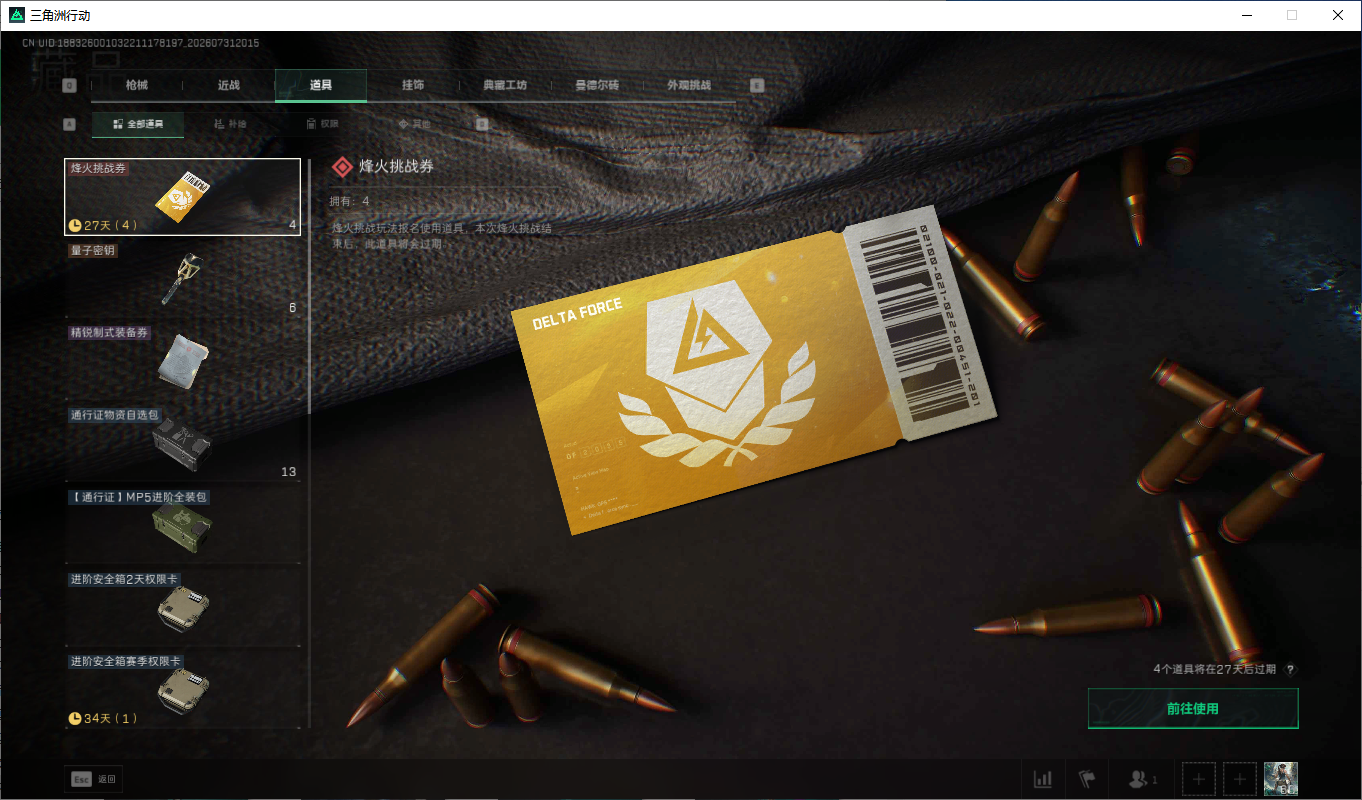Open the player avatar profile
1362x800 pixels.
click(x=1281, y=779)
